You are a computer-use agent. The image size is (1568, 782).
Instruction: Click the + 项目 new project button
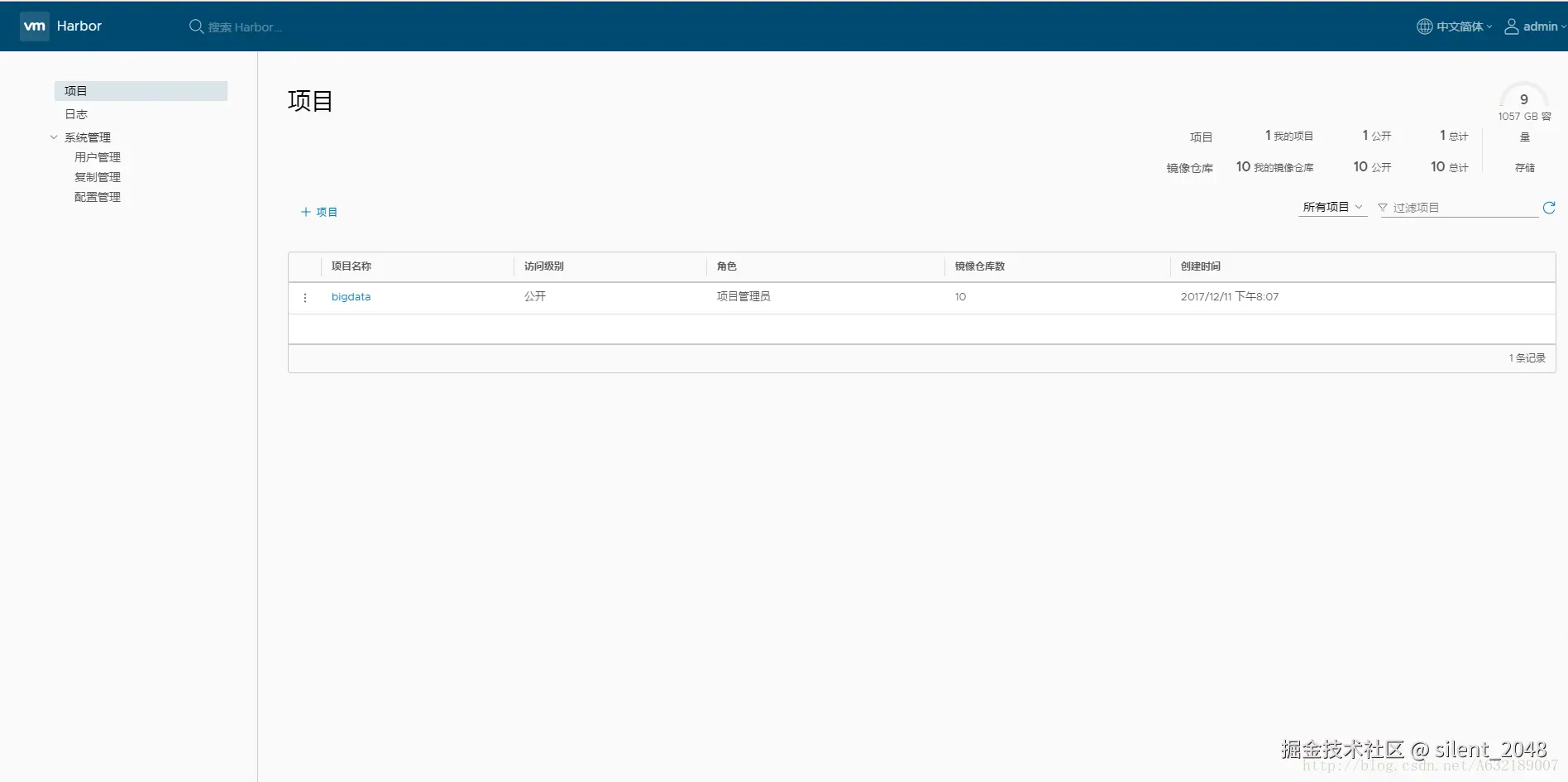319,212
